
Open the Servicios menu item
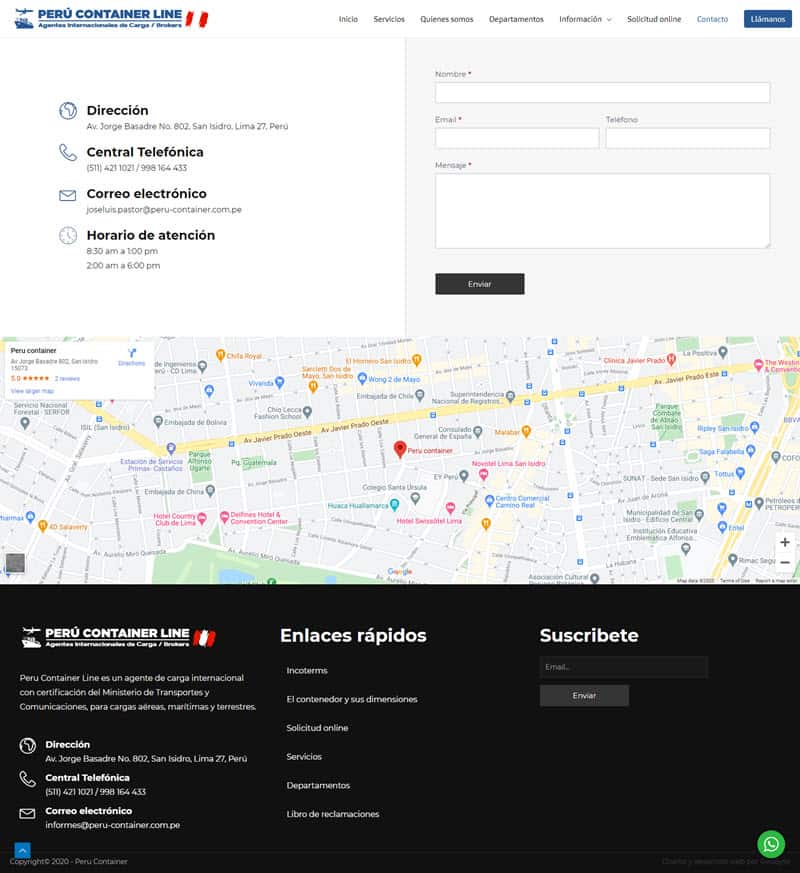389,19
